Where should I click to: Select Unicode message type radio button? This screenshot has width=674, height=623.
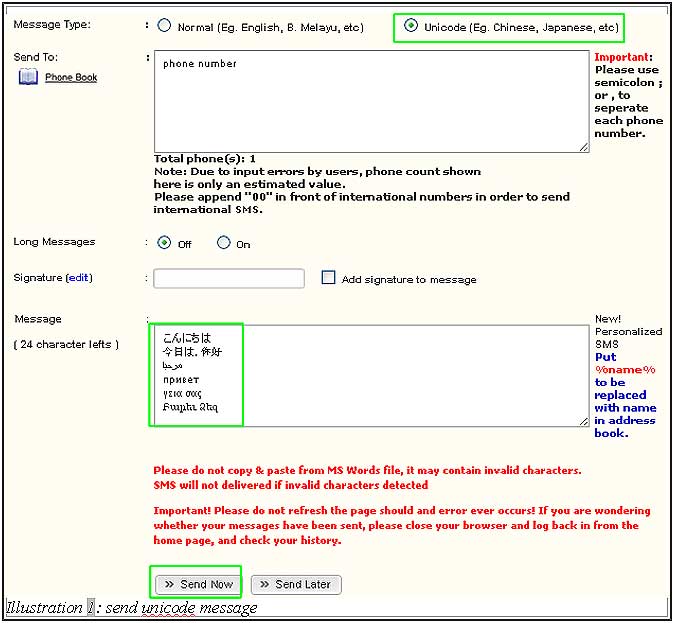point(411,25)
